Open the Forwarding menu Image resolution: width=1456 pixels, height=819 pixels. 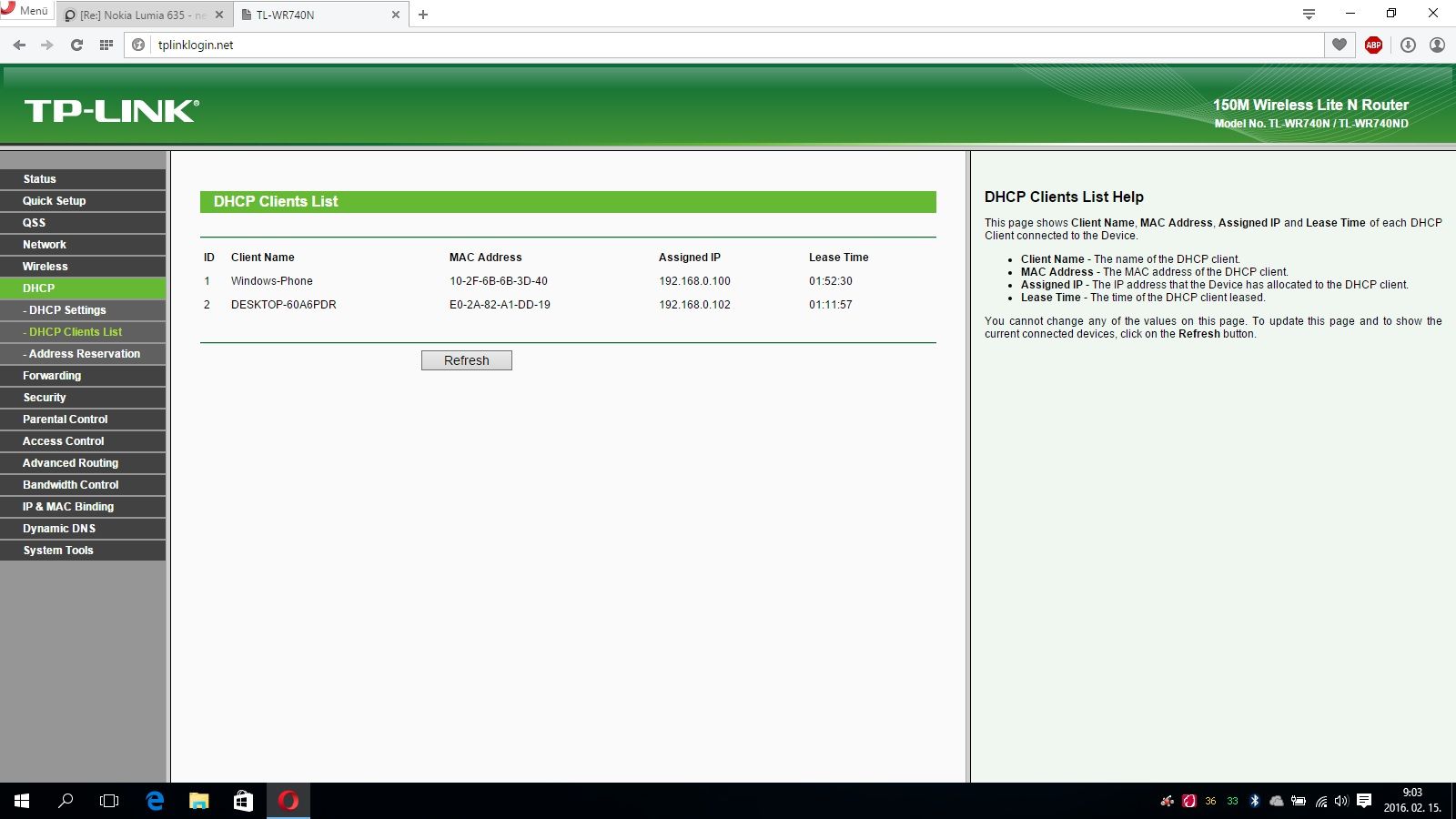tap(83, 376)
